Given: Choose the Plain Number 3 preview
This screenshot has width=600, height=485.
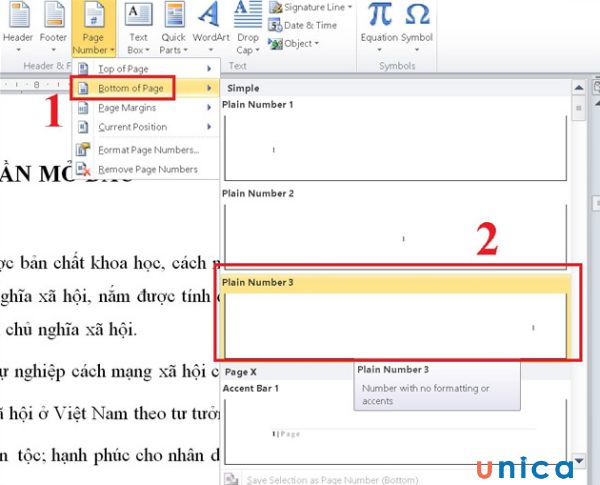Looking at the screenshot, I should 395,325.
